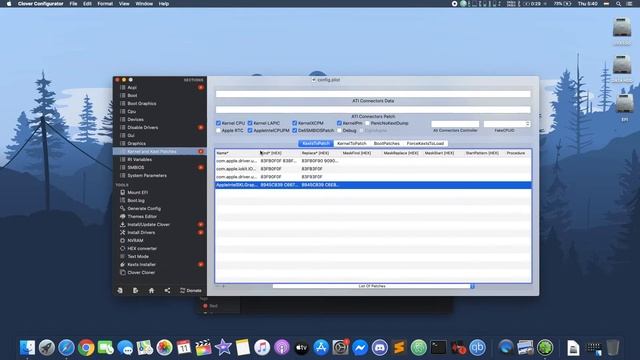Click the ATI Connectors Data input field
The image size is (640, 360).
(373, 94)
